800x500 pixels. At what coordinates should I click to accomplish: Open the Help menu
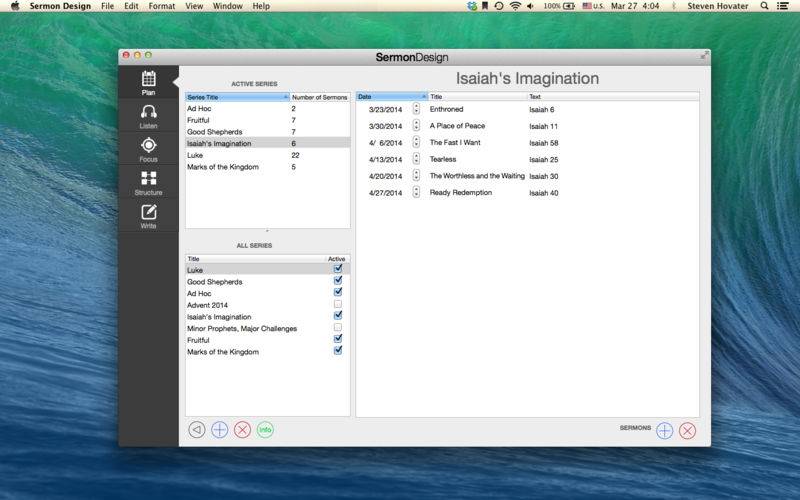point(261,6)
